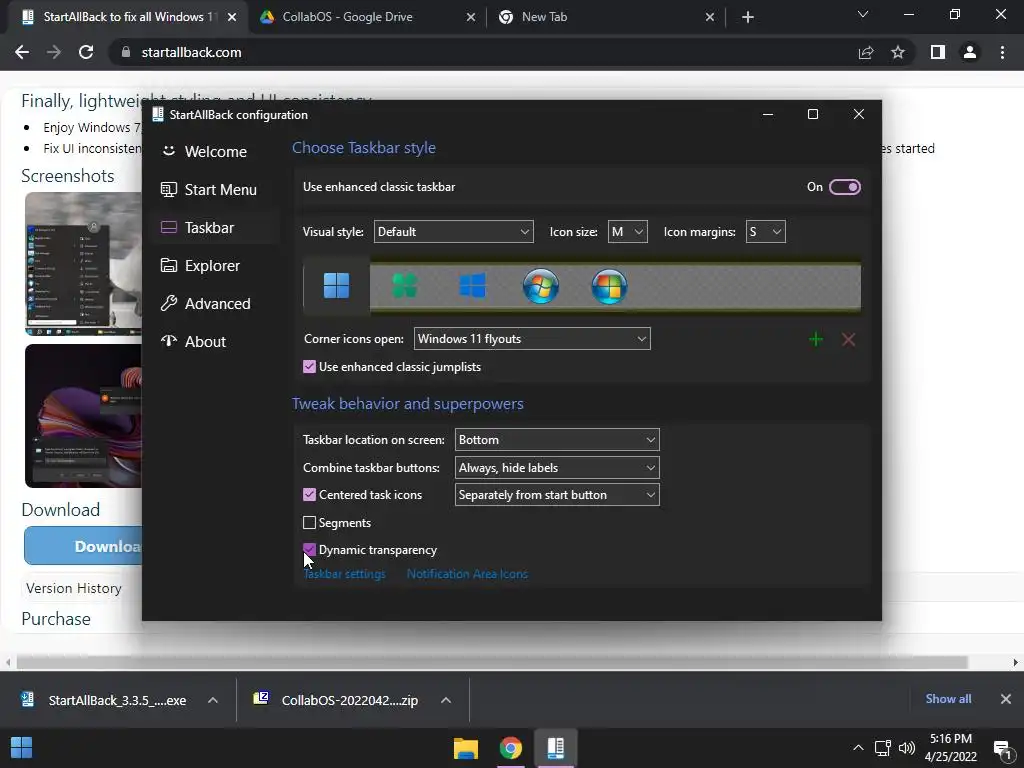Viewport: 1024px width, 768px height.
Task: Select the green clover start button style
Action: point(404,285)
